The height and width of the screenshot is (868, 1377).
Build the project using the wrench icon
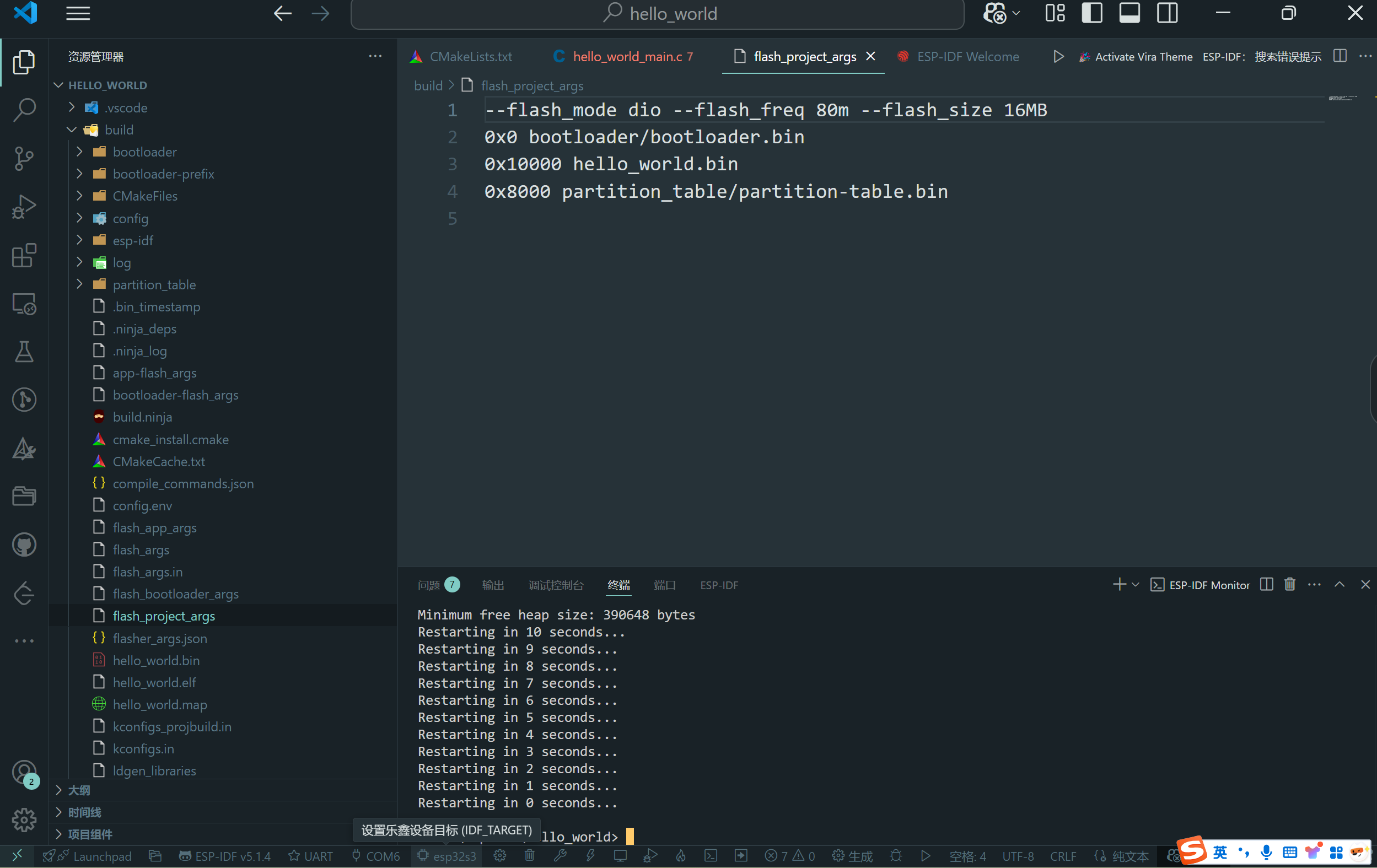pos(560,856)
